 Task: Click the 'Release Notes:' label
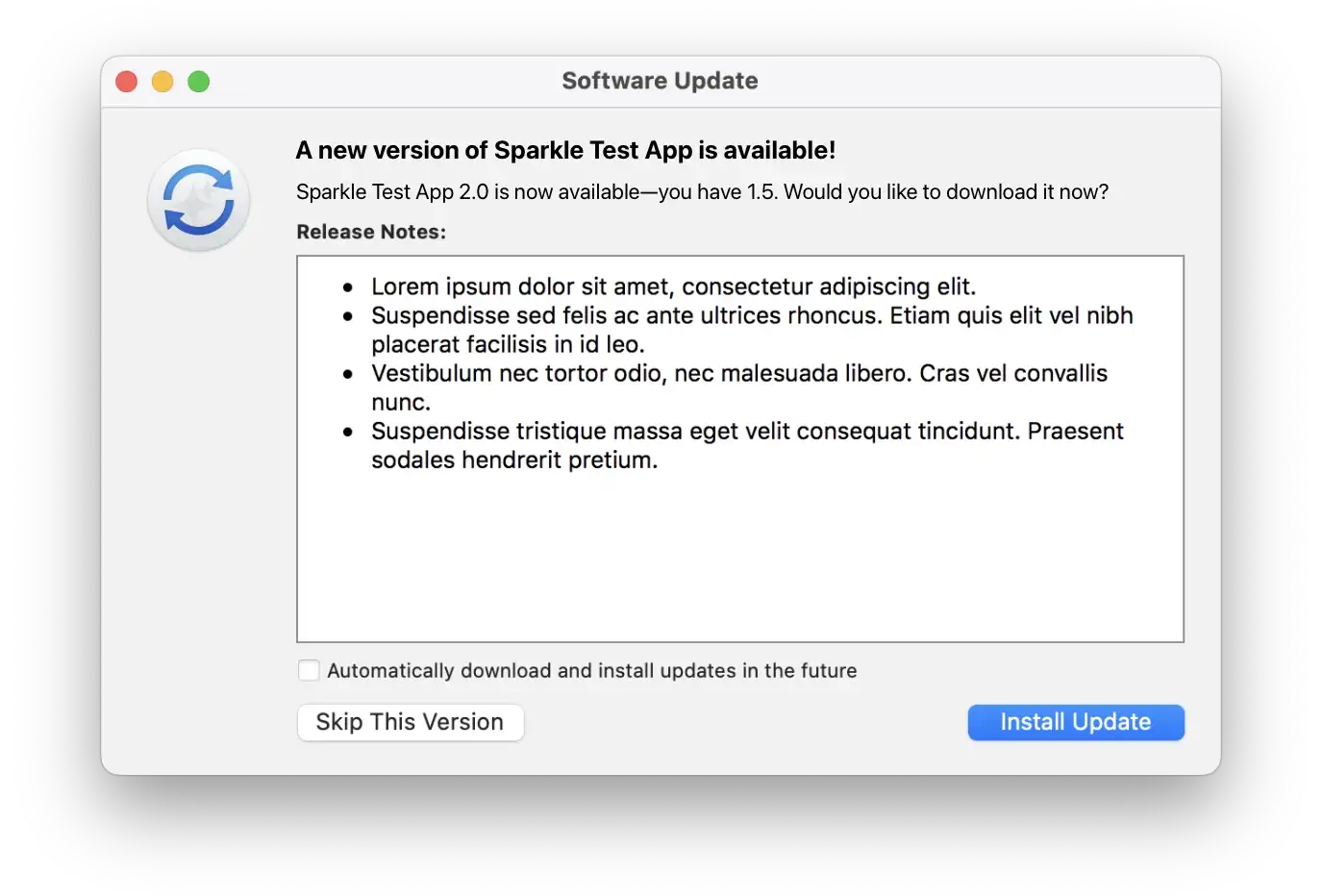371,232
